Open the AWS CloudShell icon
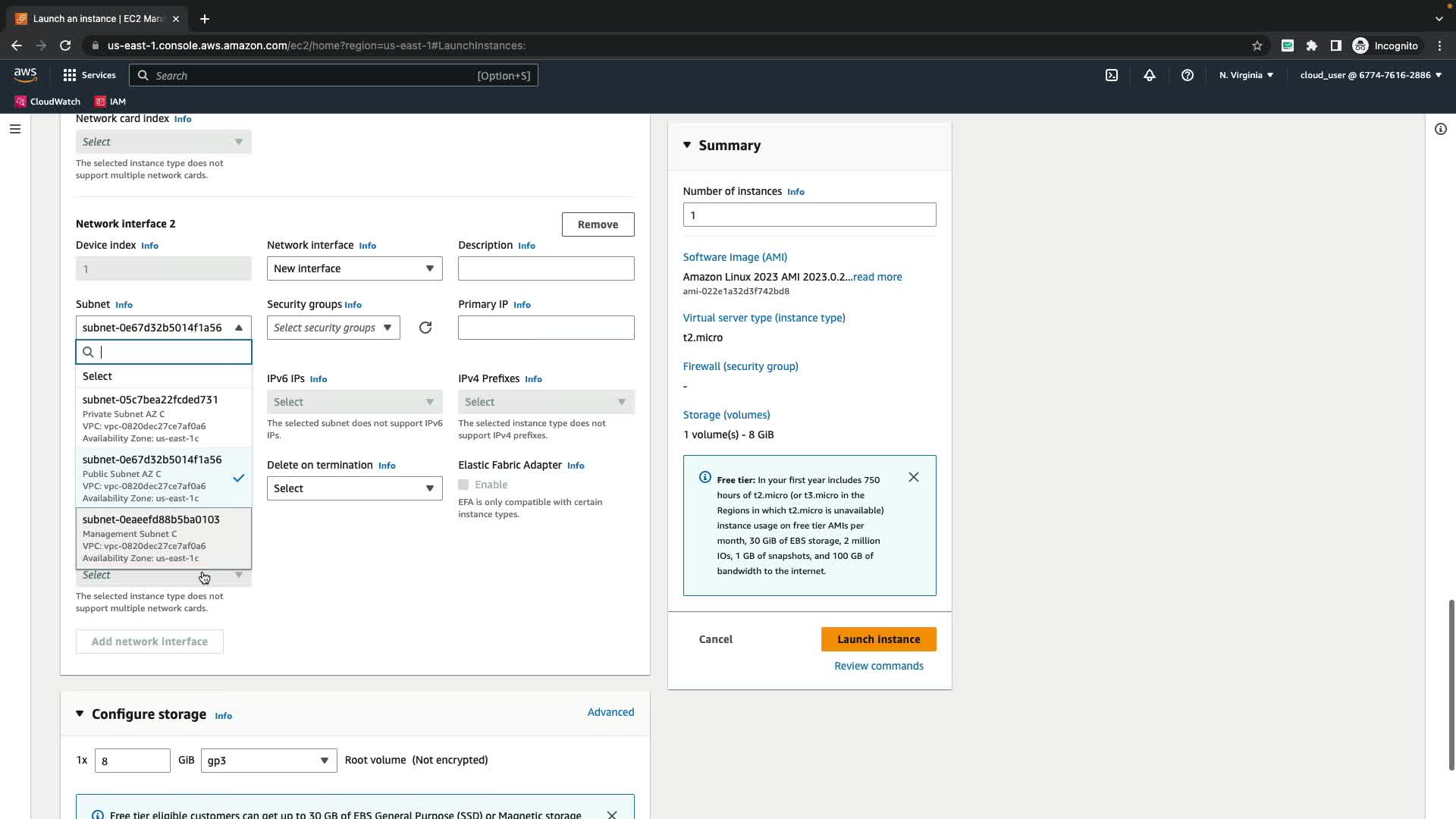Screen dimensions: 1456x819 1112,75
